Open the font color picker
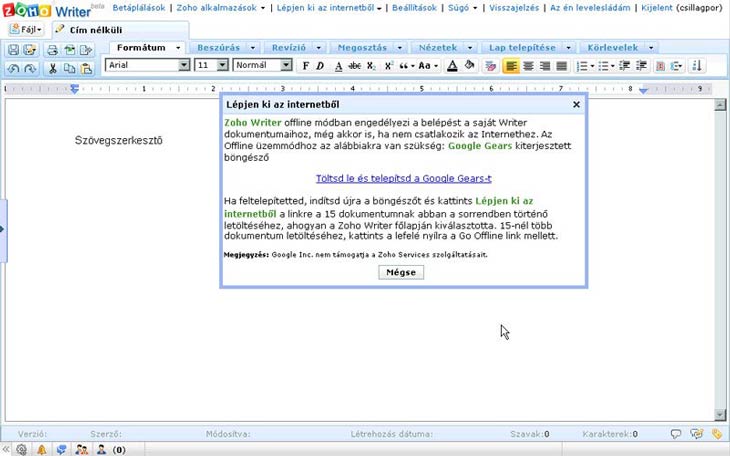The height and width of the screenshot is (456, 730). pos(452,66)
